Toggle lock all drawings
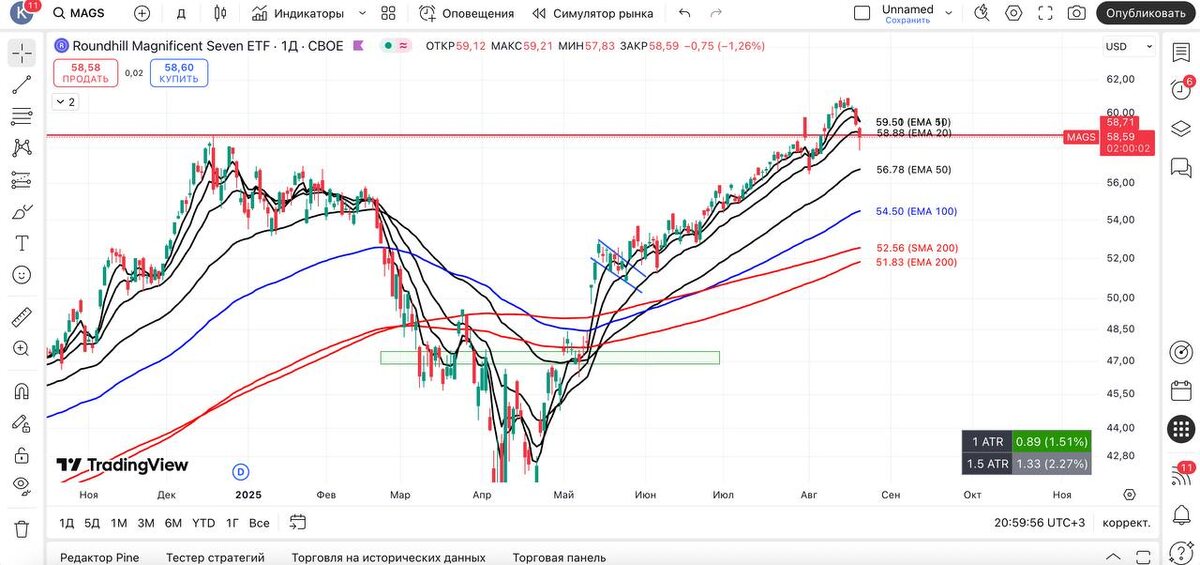Image resolution: width=1200 pixels, height=565 pixels. coord(21,455)
